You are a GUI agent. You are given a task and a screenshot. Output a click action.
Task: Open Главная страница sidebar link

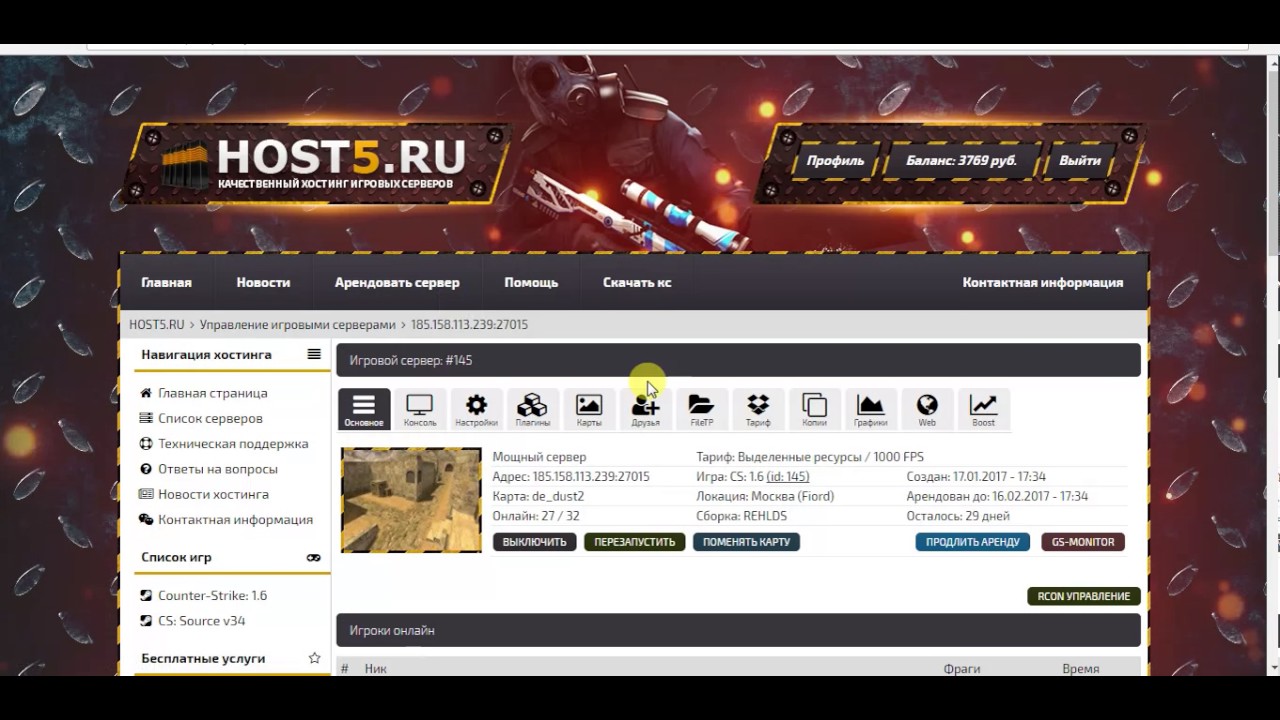(x=212, y=393)
